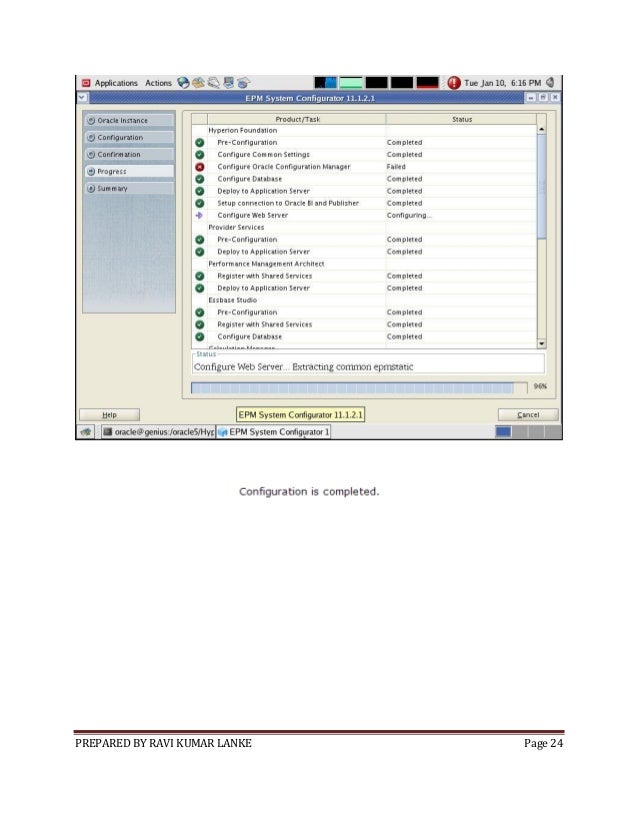
Task: Click green check icon beside Hyperion Foundation Configure Database
Action: [200, 179]
